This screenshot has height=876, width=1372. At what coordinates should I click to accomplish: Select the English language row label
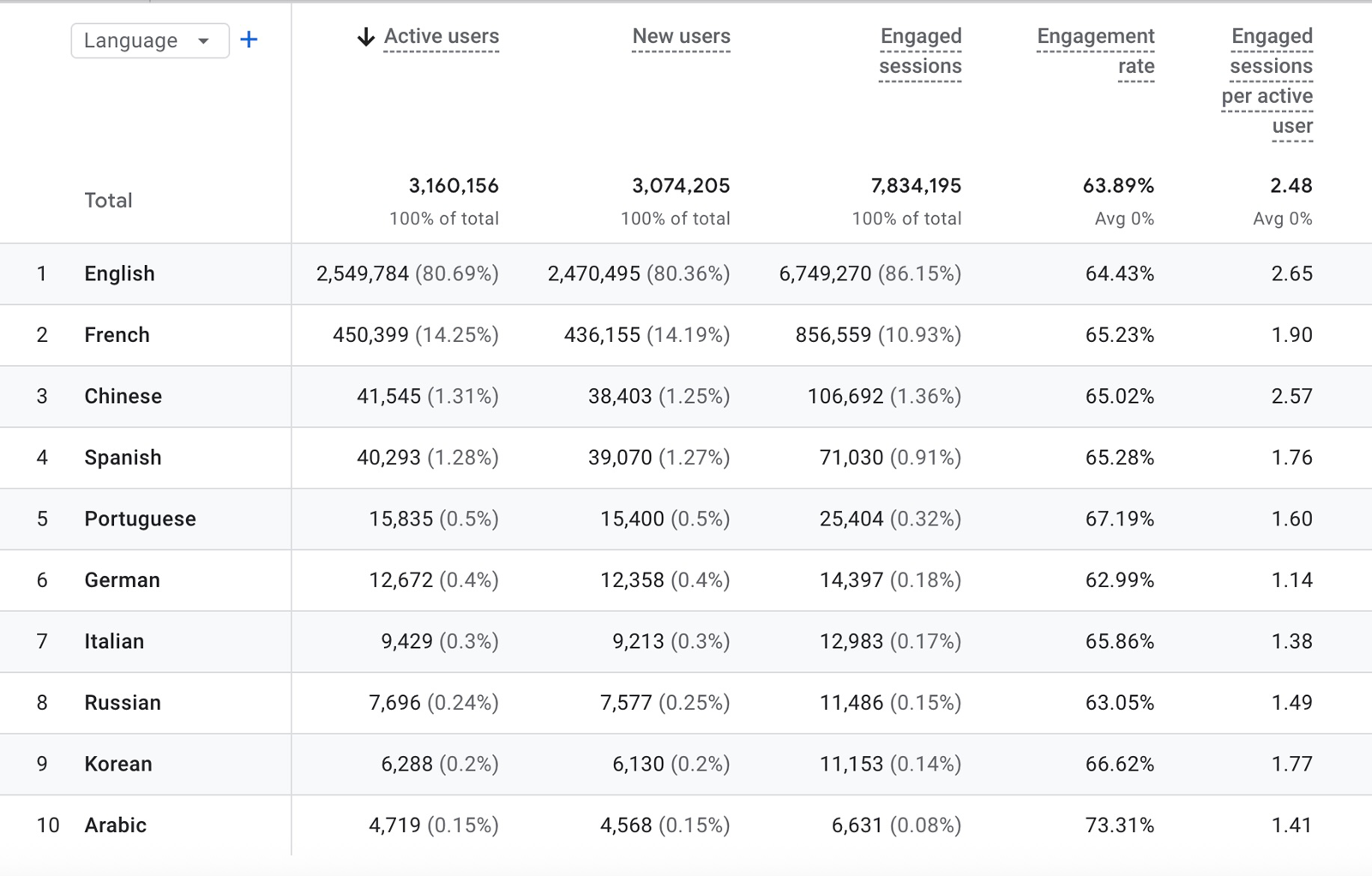pos(120,274)
